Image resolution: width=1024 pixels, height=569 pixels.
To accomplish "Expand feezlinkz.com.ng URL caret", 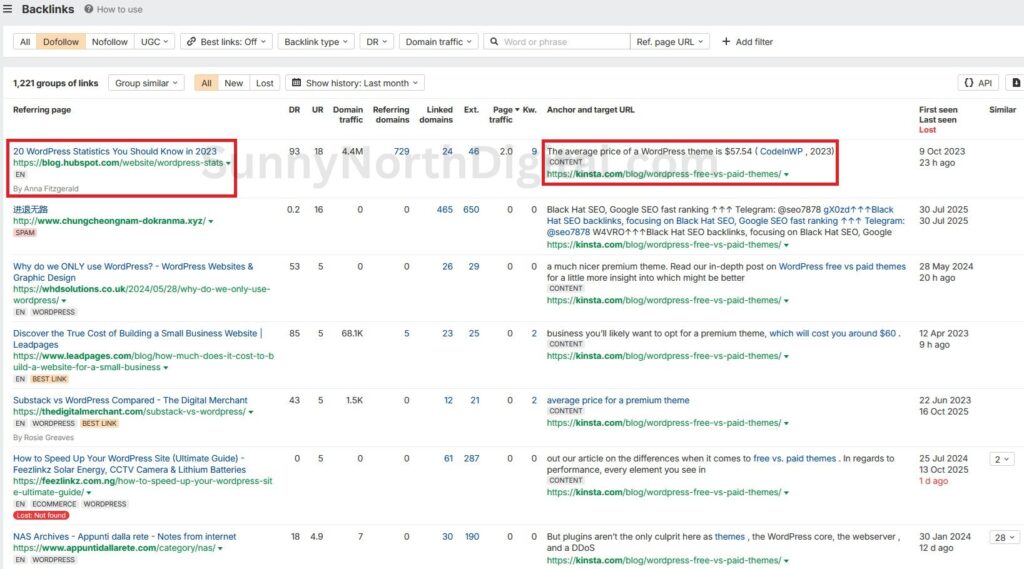I will point(89,493).
